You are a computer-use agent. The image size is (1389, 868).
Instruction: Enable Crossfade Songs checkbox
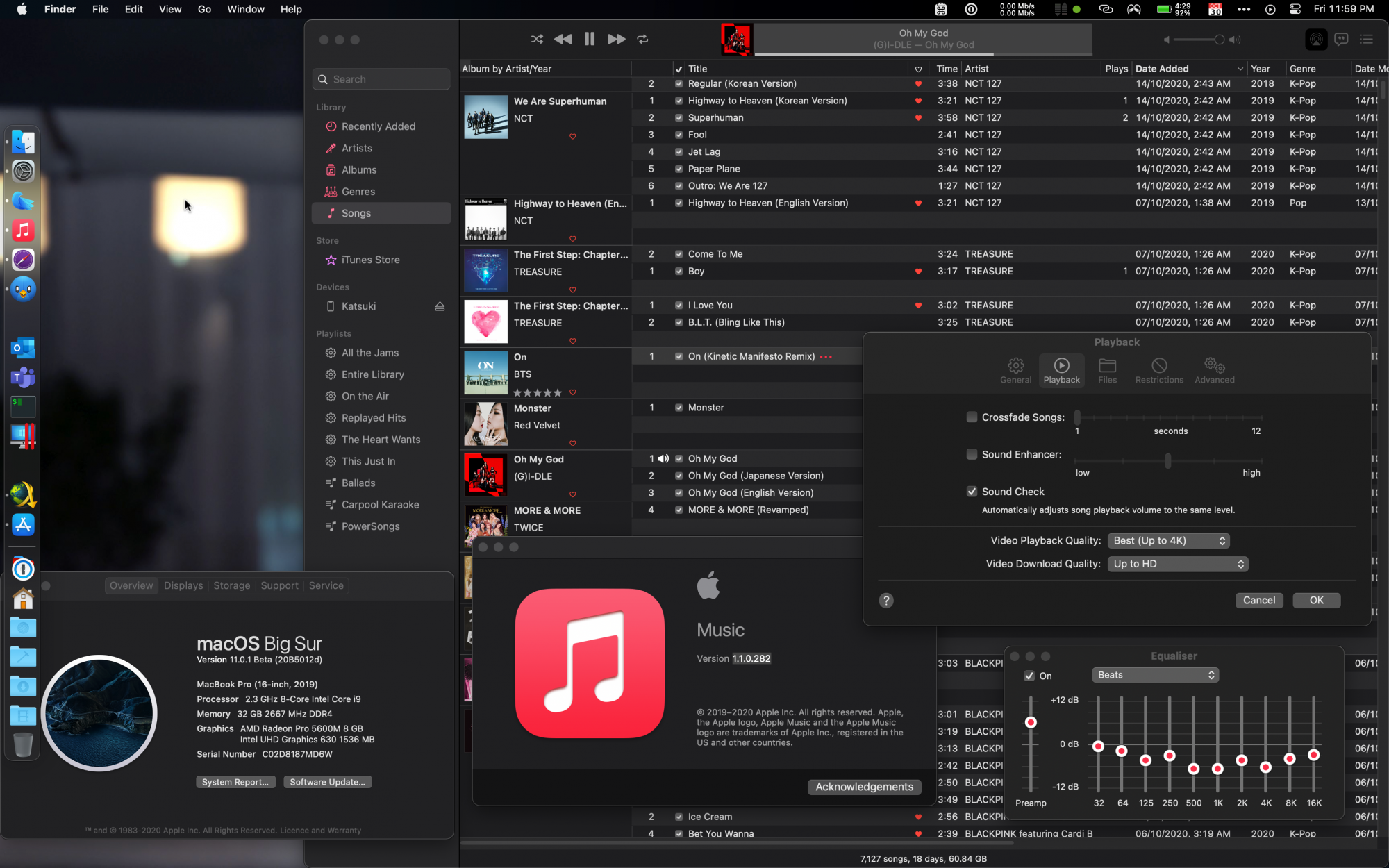[x=972, y=417]
